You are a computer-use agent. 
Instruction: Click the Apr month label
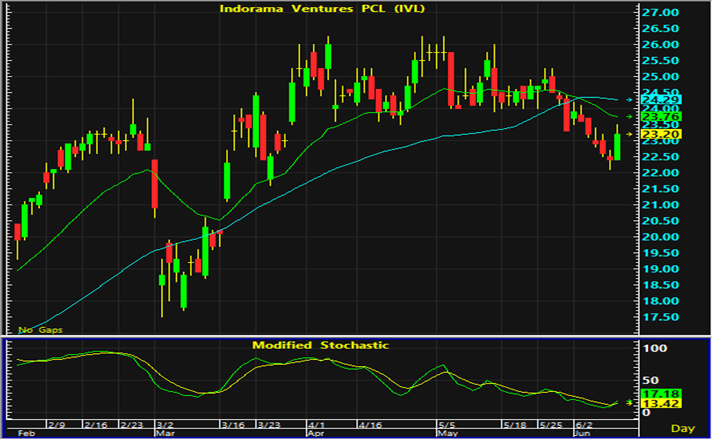(x=316, y=433)
